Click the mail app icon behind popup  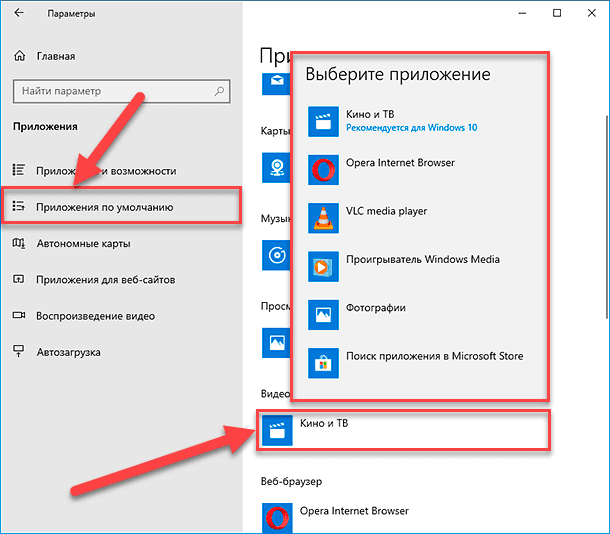click(x=276, y=83)
